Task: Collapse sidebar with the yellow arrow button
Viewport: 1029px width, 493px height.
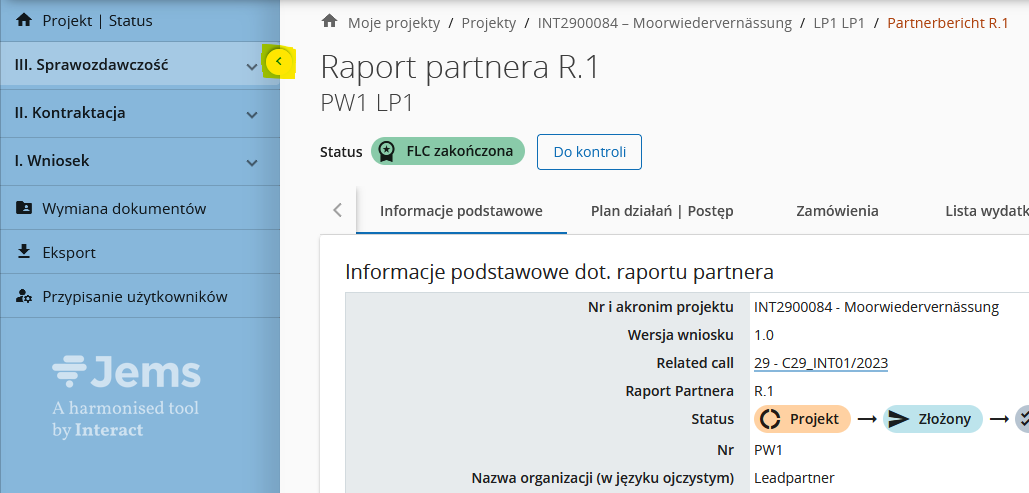Action: [x=279, y=63]
